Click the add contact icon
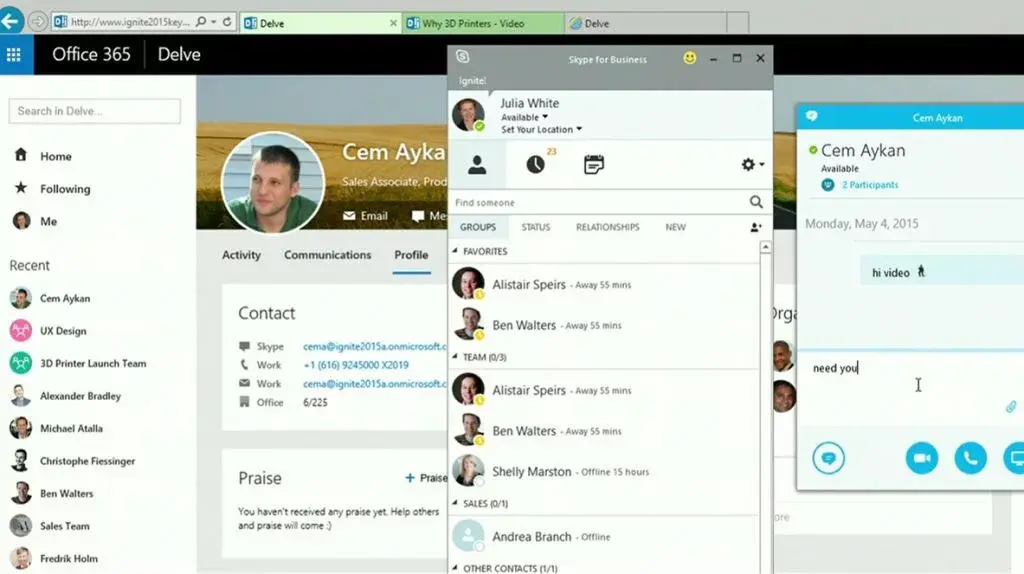This screenshot has height=574, width=1024. point(756,227)
